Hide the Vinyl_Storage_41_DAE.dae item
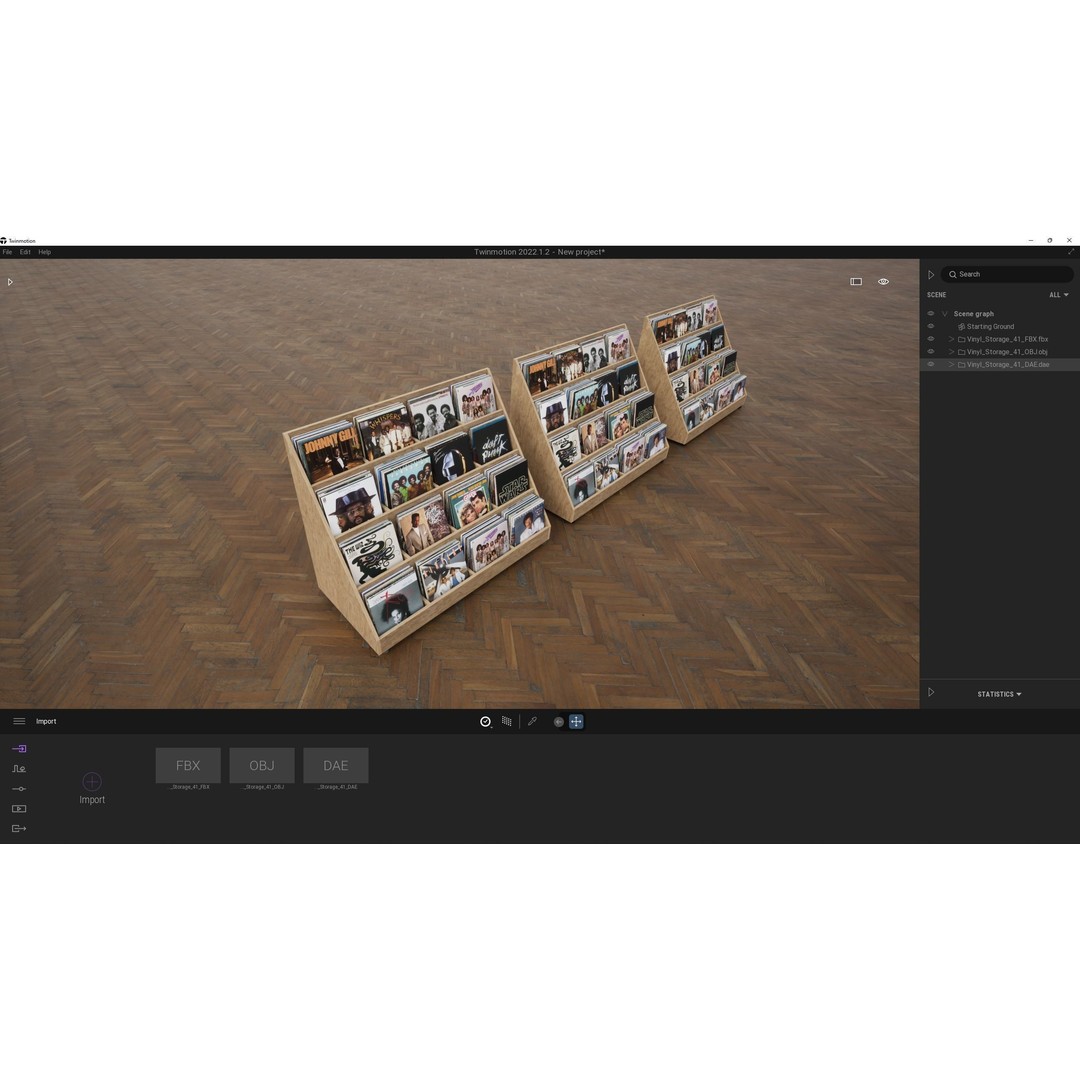The height and width of the screenshot is (1080, 1080). (931, 364)
